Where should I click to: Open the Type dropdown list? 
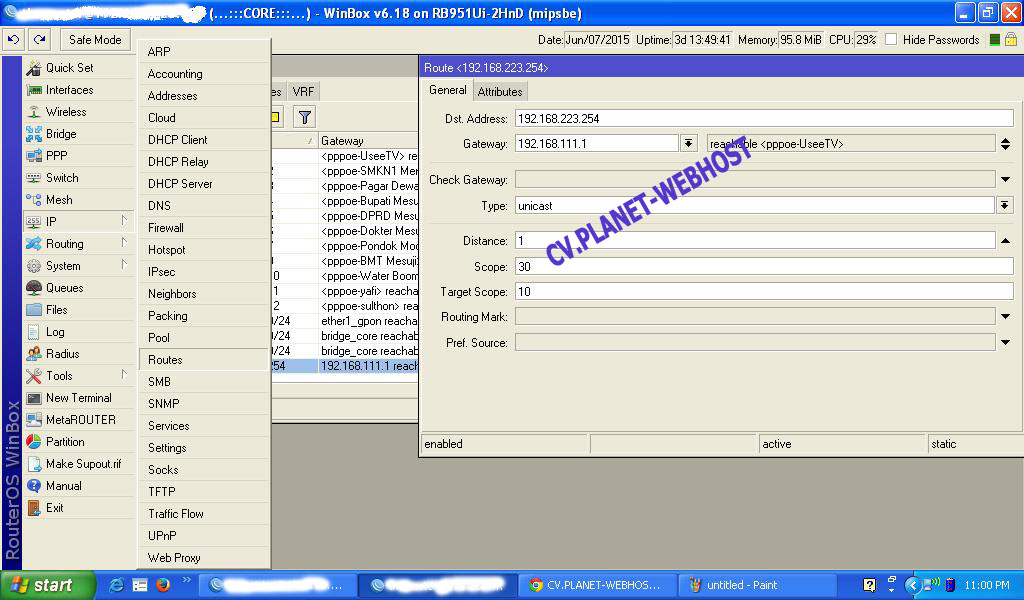[x=1004, y=206]
